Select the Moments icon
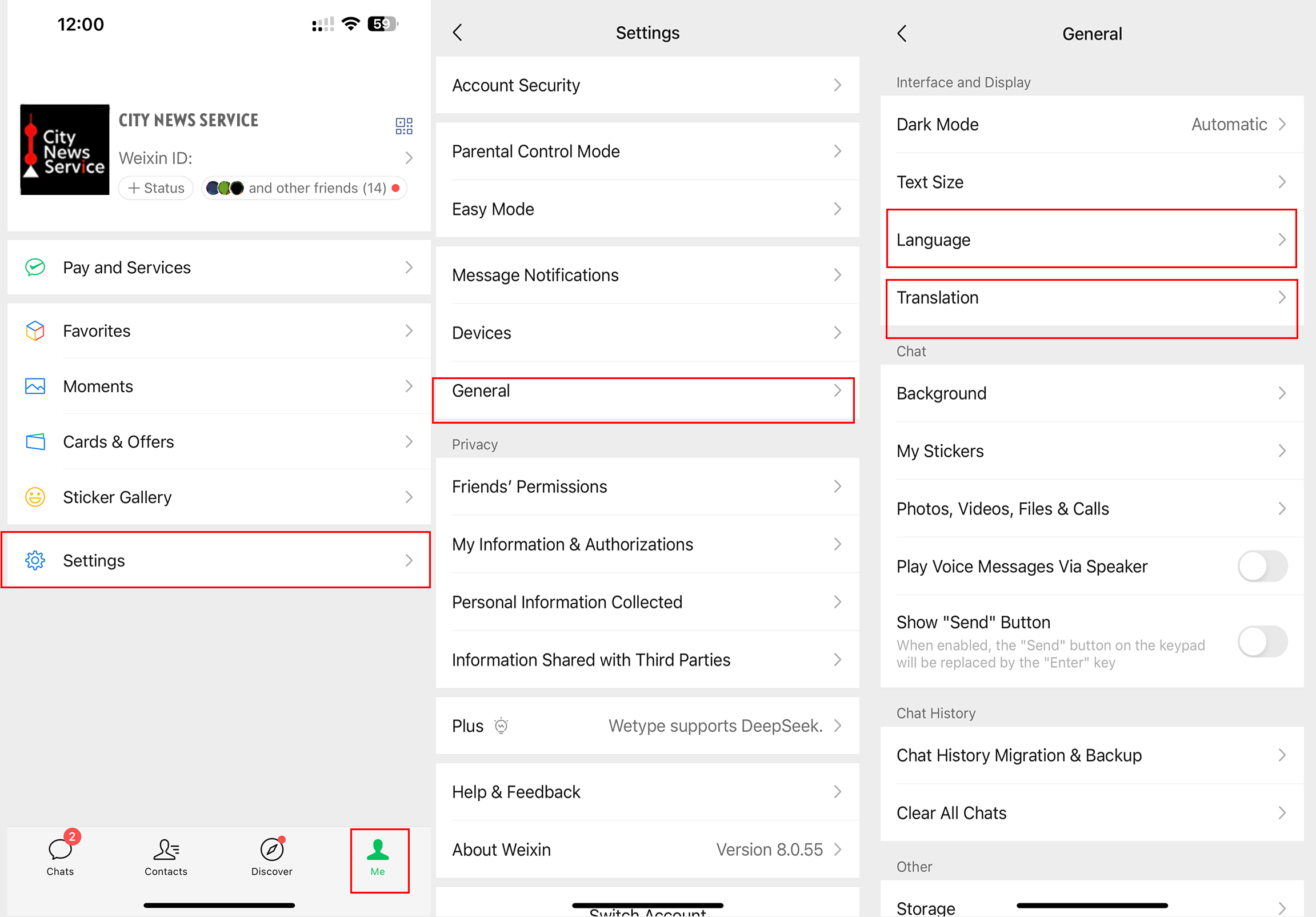Screen dimensions: 1316x917 35,386
